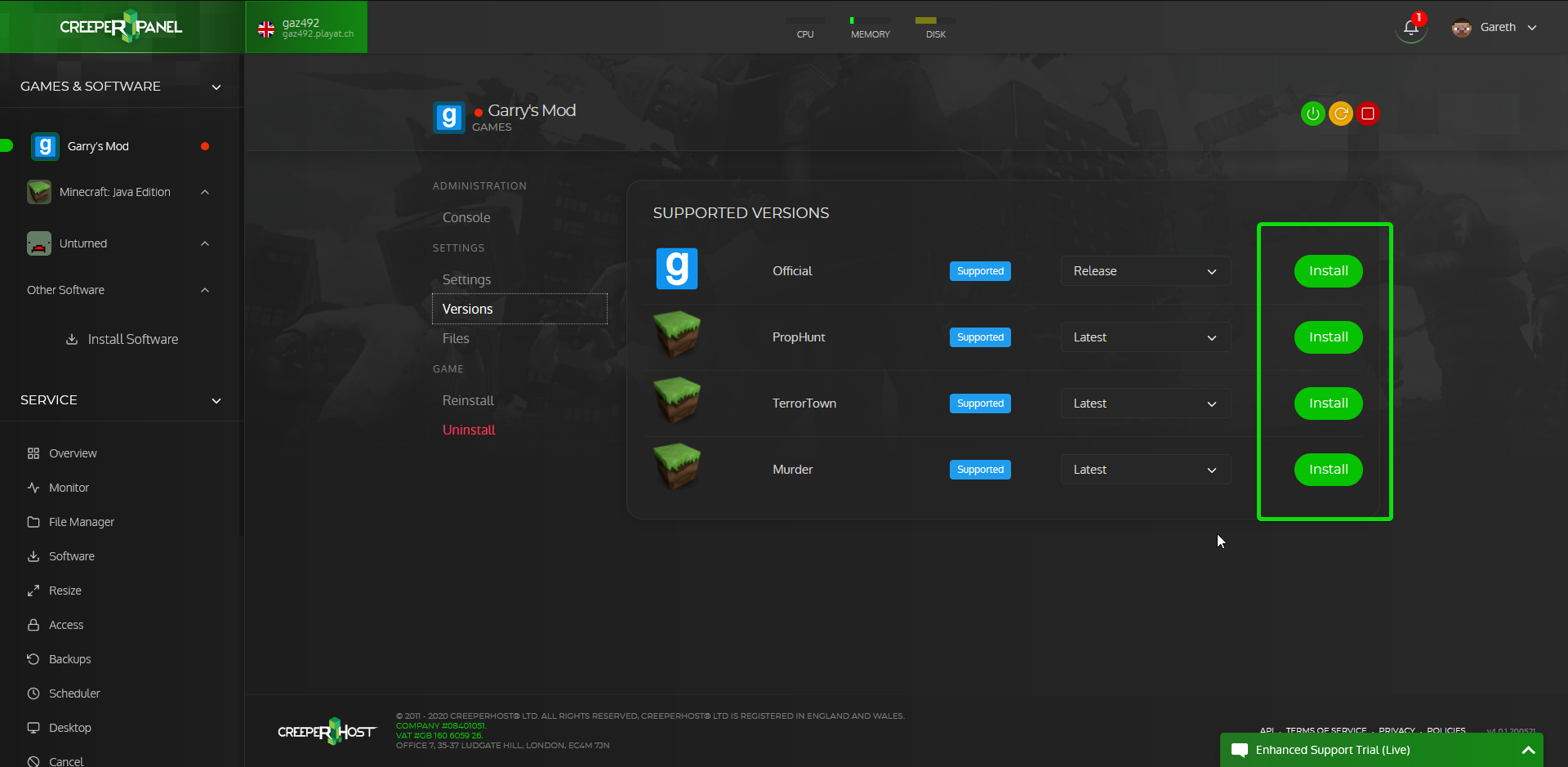Open the API footer link
Screen dimensions: 1568x767
1267,730
